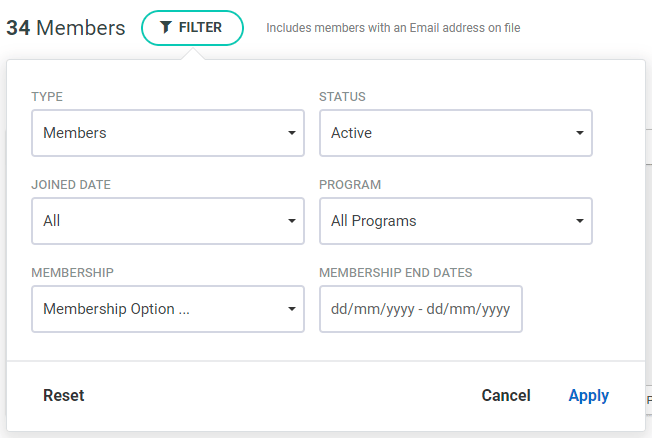
Task: Click the MEMBERSHIP END DATES label
Action: point(395,273)
